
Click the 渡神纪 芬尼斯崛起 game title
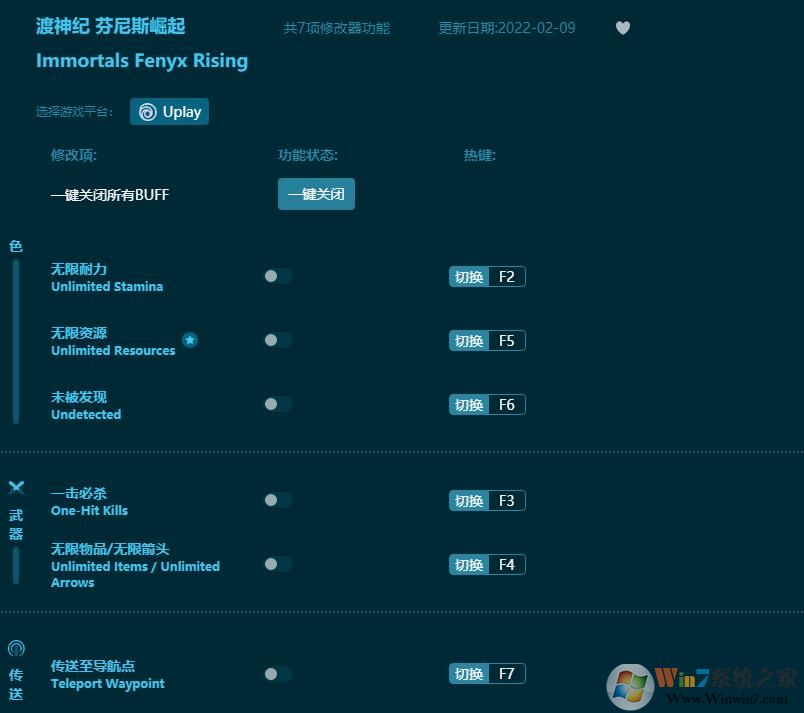[111, 26]
